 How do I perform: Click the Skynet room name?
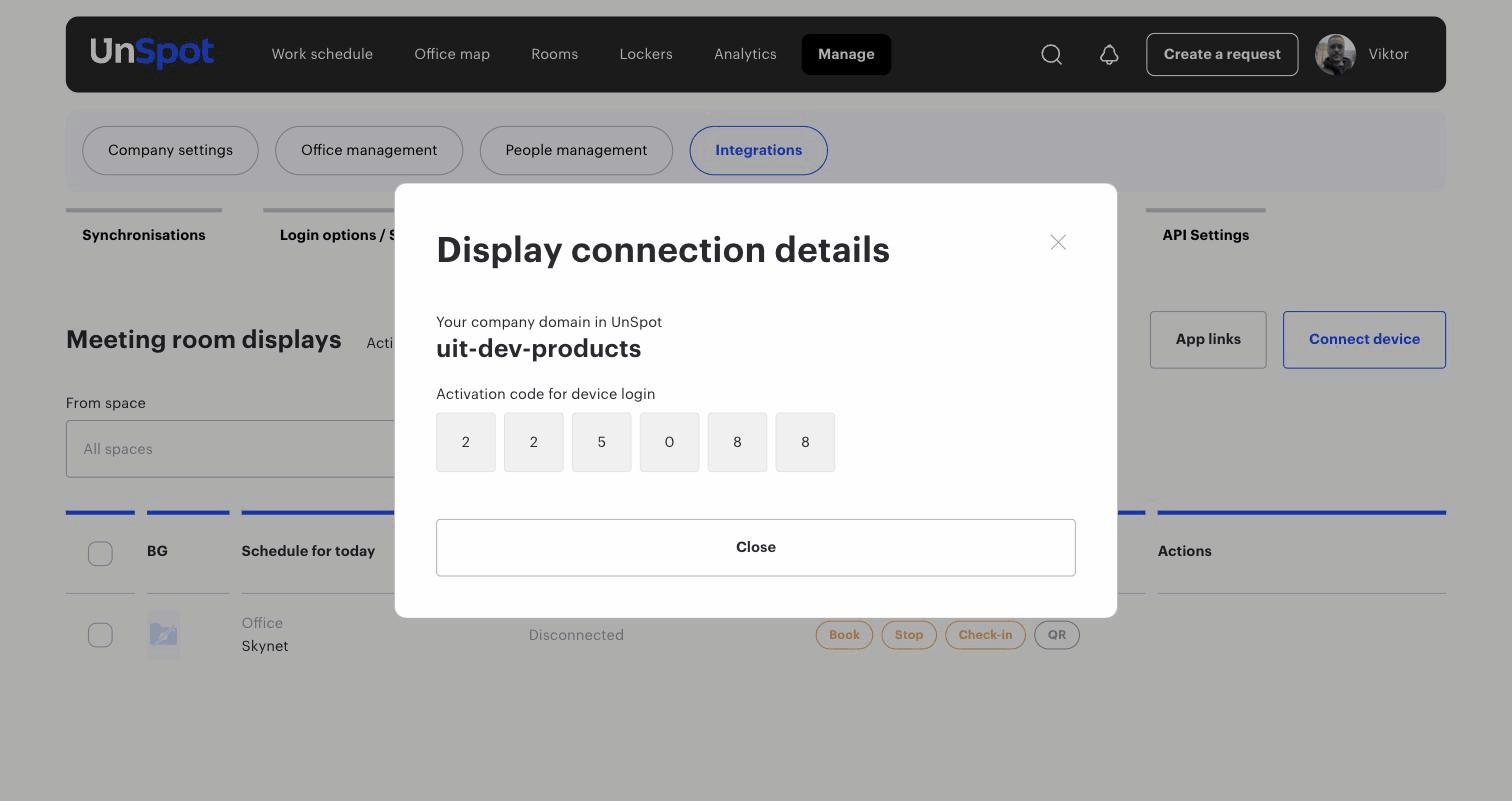click(x=265, y=646)
